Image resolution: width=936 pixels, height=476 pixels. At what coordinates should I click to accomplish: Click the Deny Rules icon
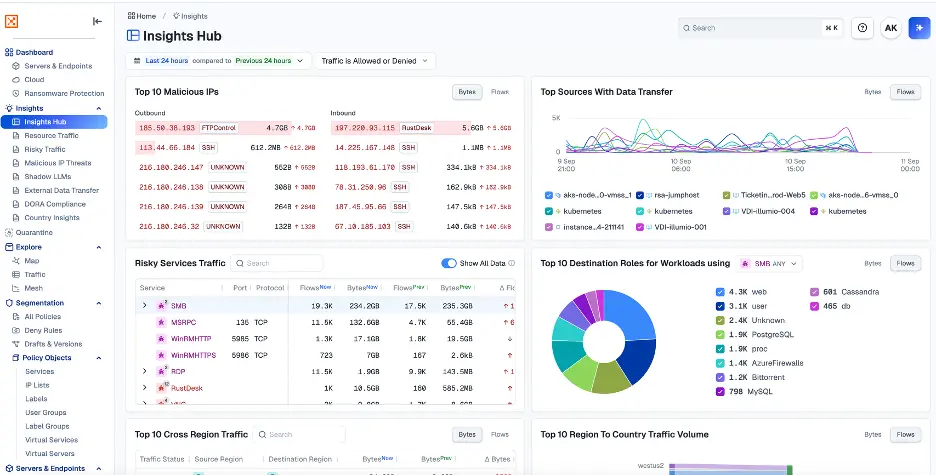click(x=16, y=330)
